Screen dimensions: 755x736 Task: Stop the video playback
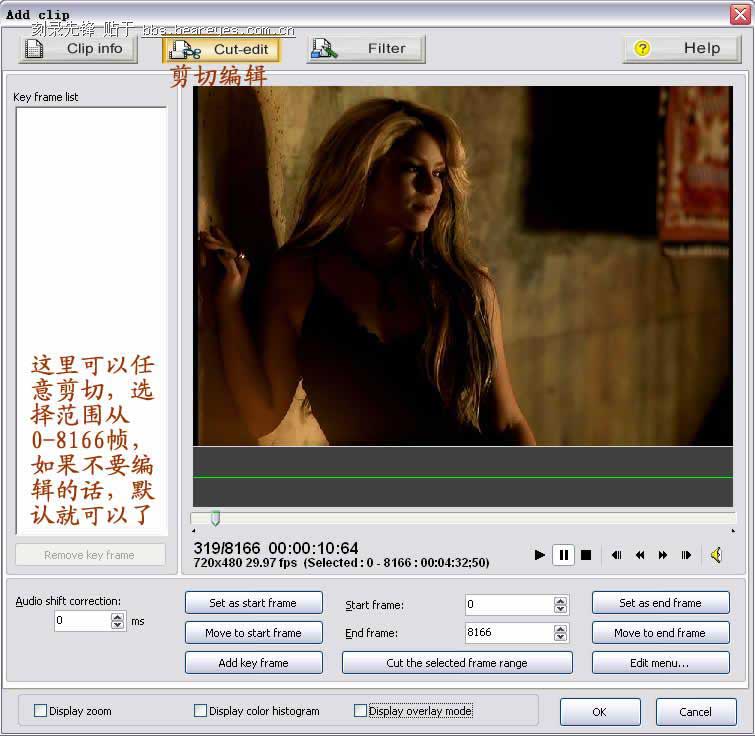click(x=586, y=555)
